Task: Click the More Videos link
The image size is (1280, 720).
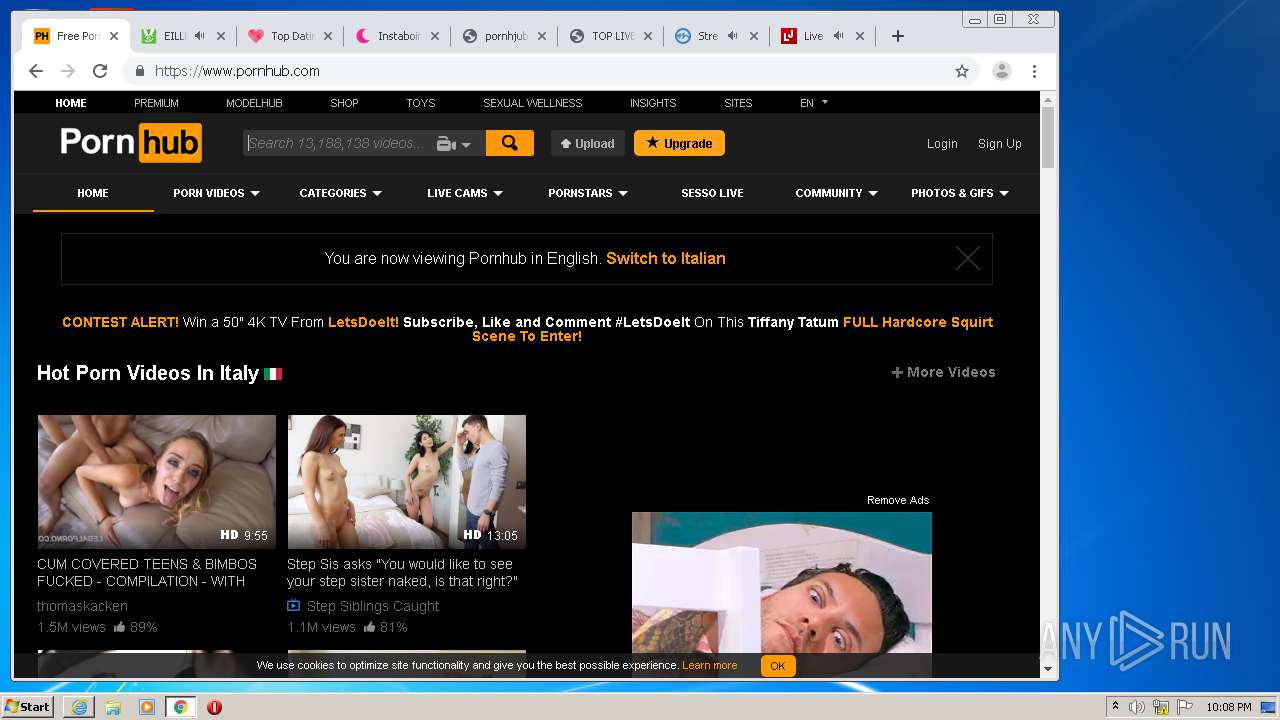Action: tap(943, 372)
